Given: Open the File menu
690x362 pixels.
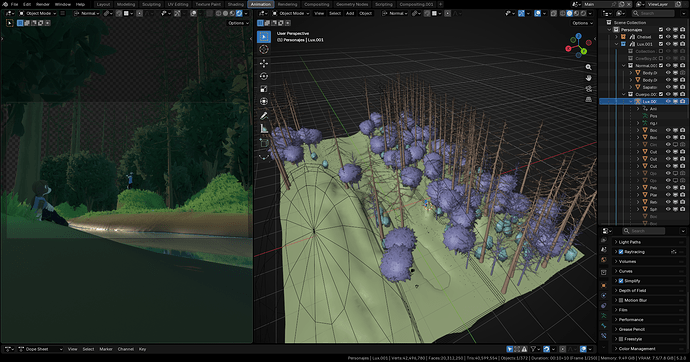Looking at the screenshot, I should (15, 4).
